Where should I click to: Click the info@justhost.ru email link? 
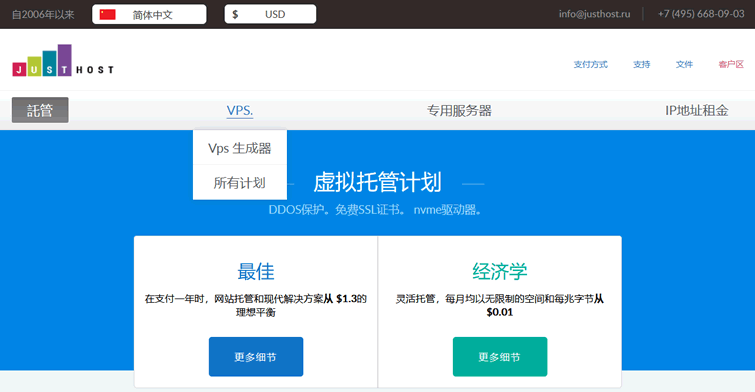(594, 14)
